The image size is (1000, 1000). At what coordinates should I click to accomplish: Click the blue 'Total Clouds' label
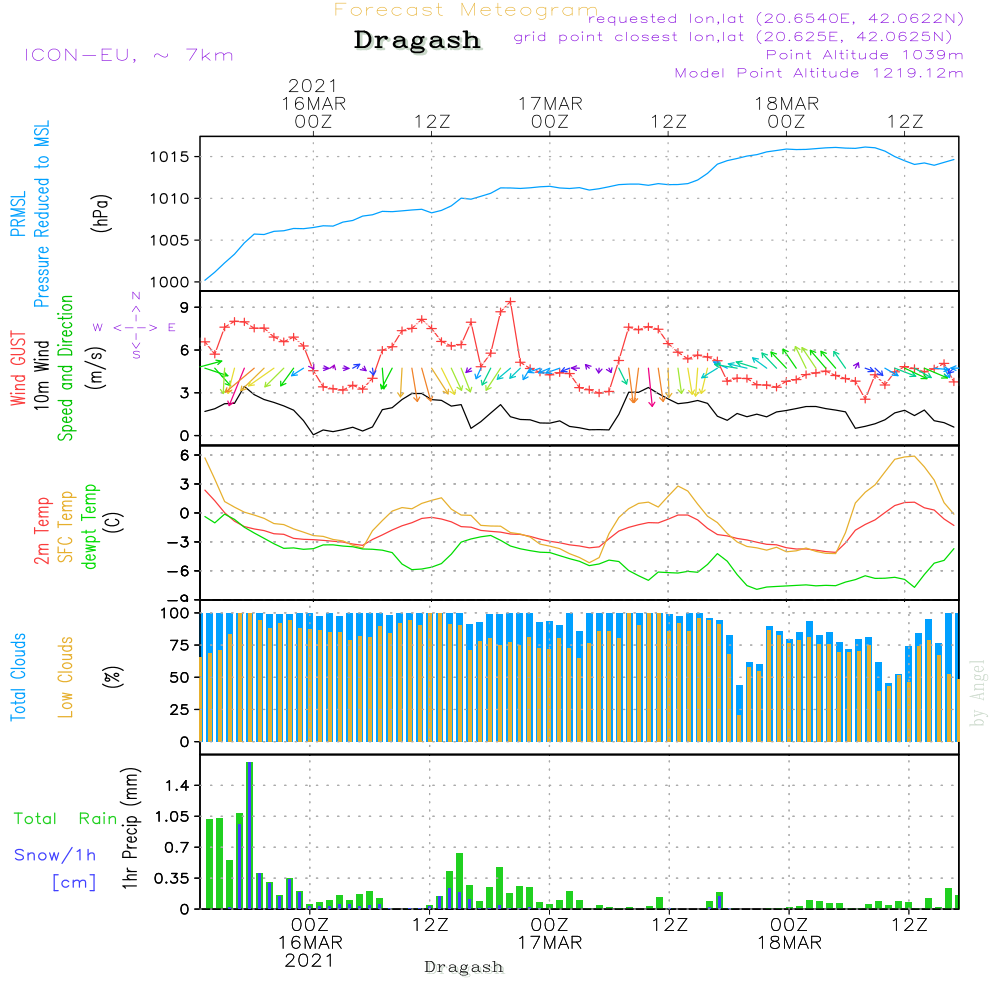18,677
